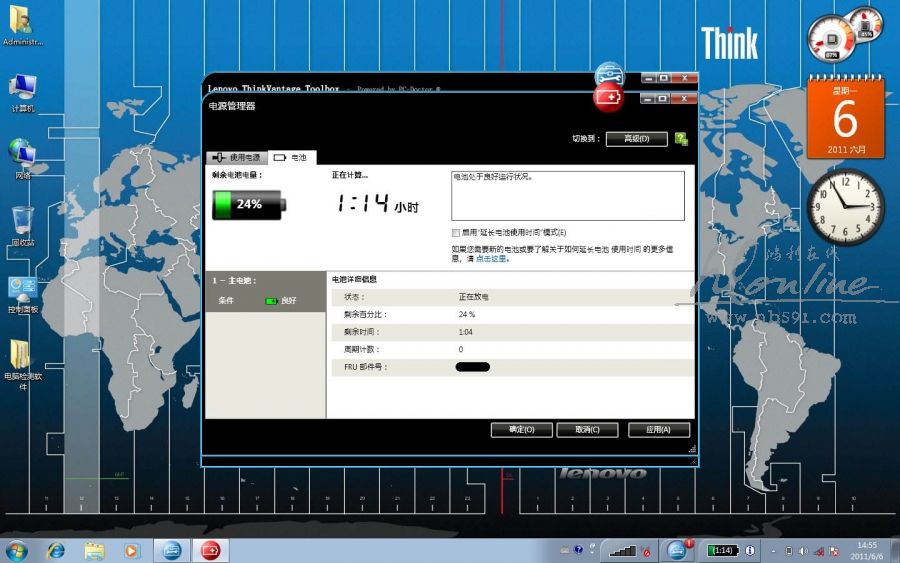Click the green help icon beside 高级 button
Image resolution: width=900 pixels, height=563 pixels.
pos(681,139)
